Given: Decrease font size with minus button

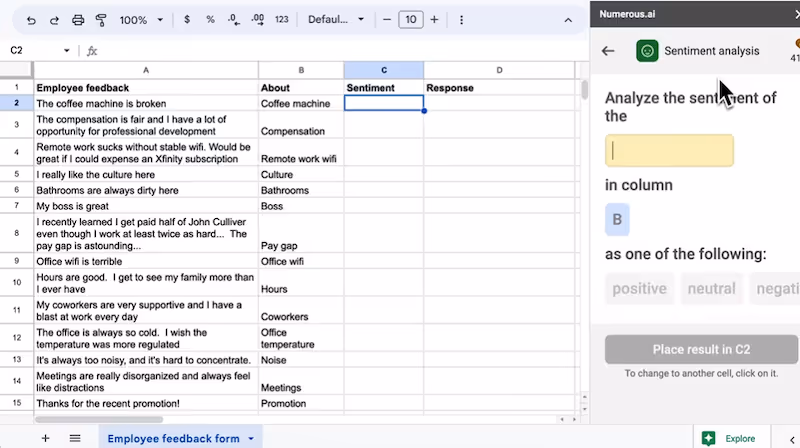Looking at the screenshot, I should [x=387, y=19].
